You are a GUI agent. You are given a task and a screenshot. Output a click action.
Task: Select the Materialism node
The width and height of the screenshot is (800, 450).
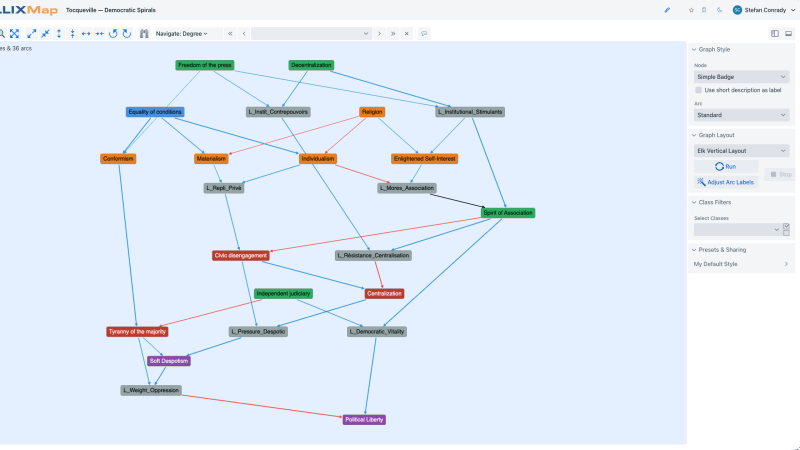pyautogui.click(x=211, y=159)
